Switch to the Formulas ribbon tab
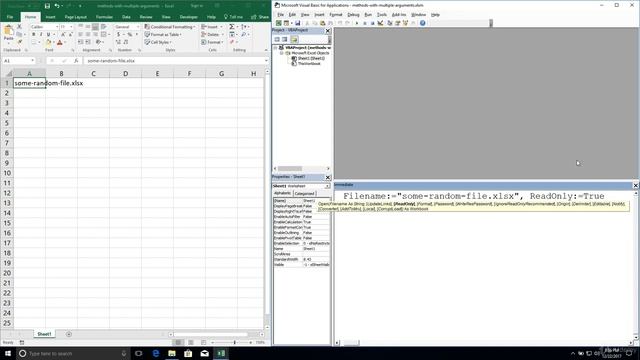 [104, 17]
